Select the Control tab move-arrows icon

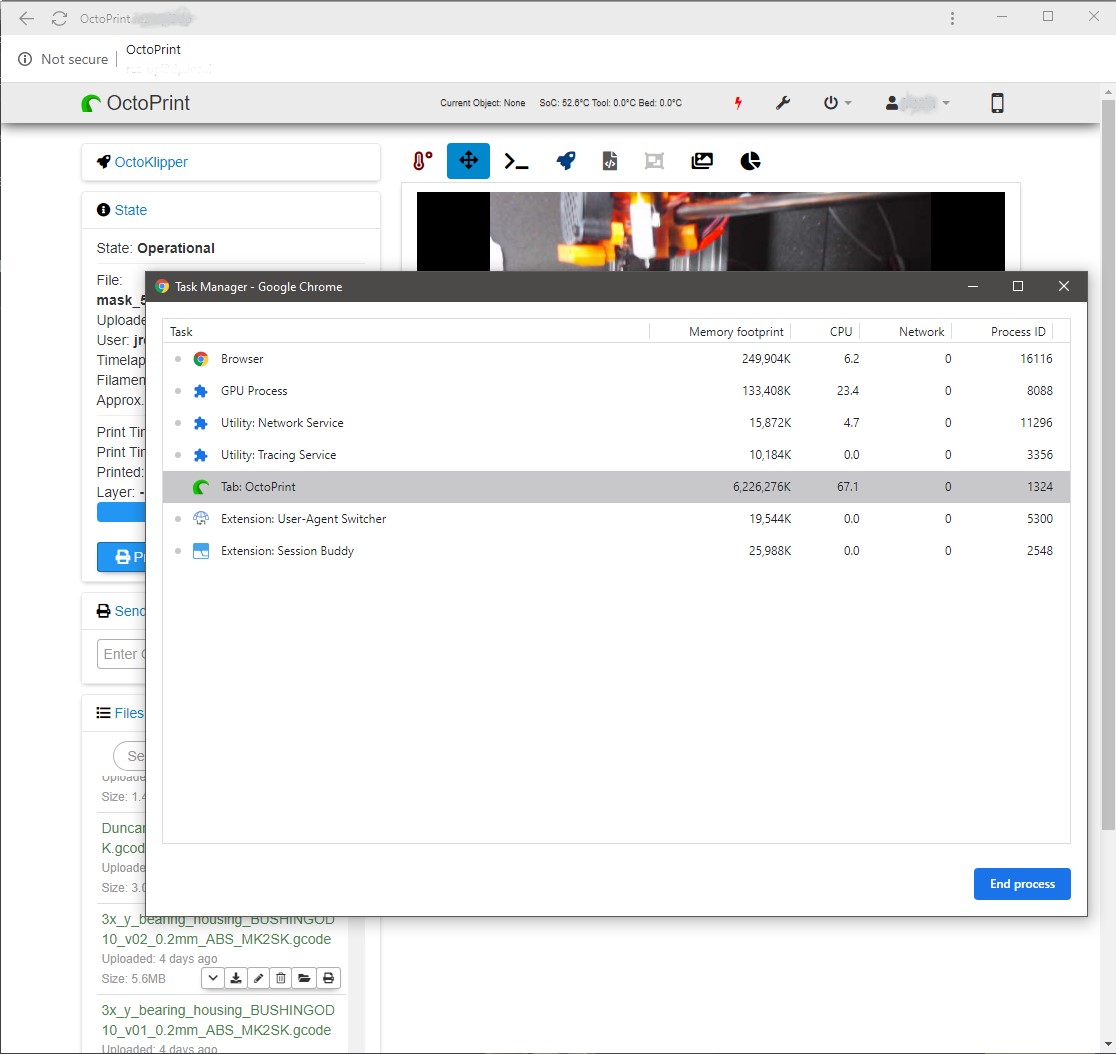(x=468, y=161)
